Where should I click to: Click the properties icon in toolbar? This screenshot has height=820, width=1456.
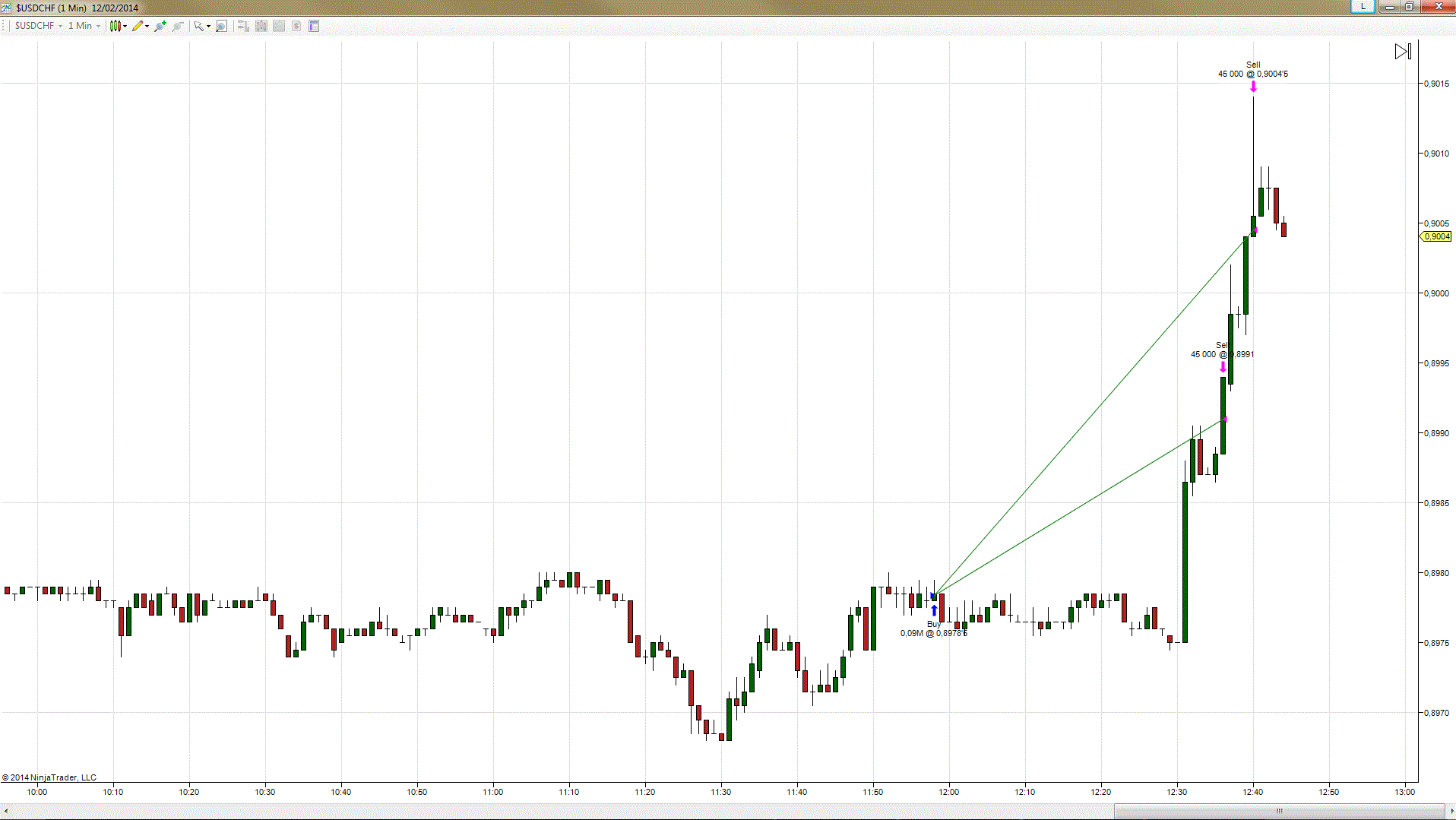[x=314, y=26]
